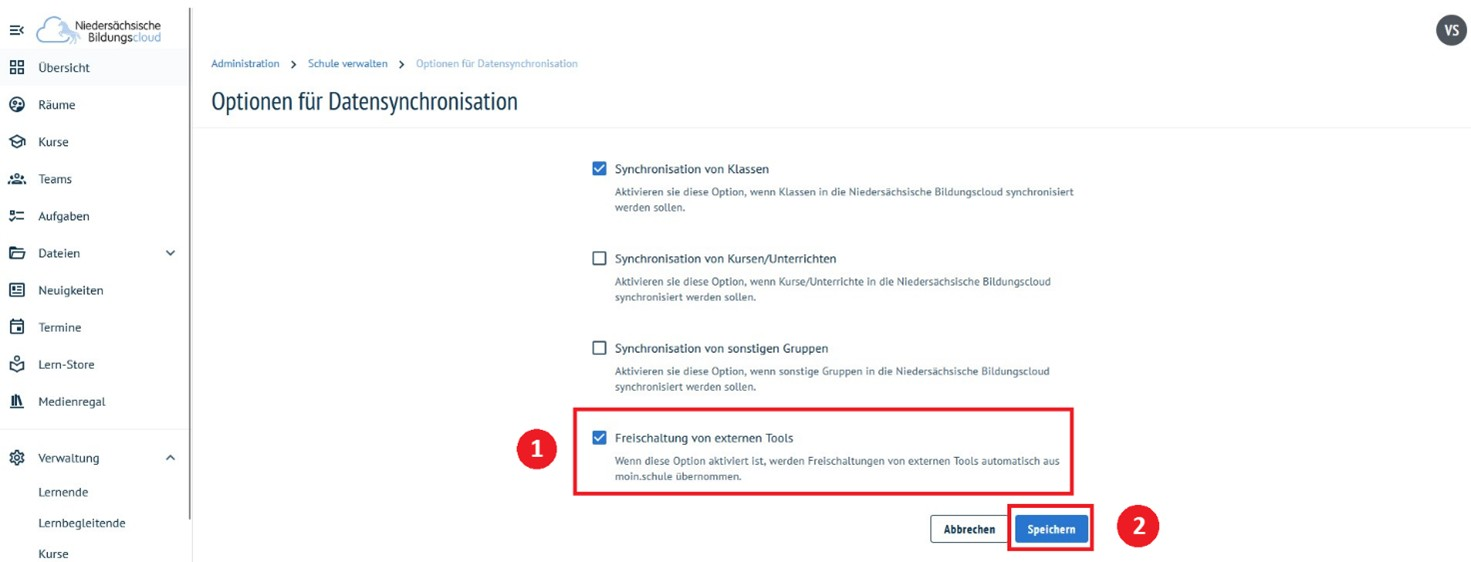Select Lernende under Verwaltung
This screenshot has width=1471, height=562.
pos(63,492)
